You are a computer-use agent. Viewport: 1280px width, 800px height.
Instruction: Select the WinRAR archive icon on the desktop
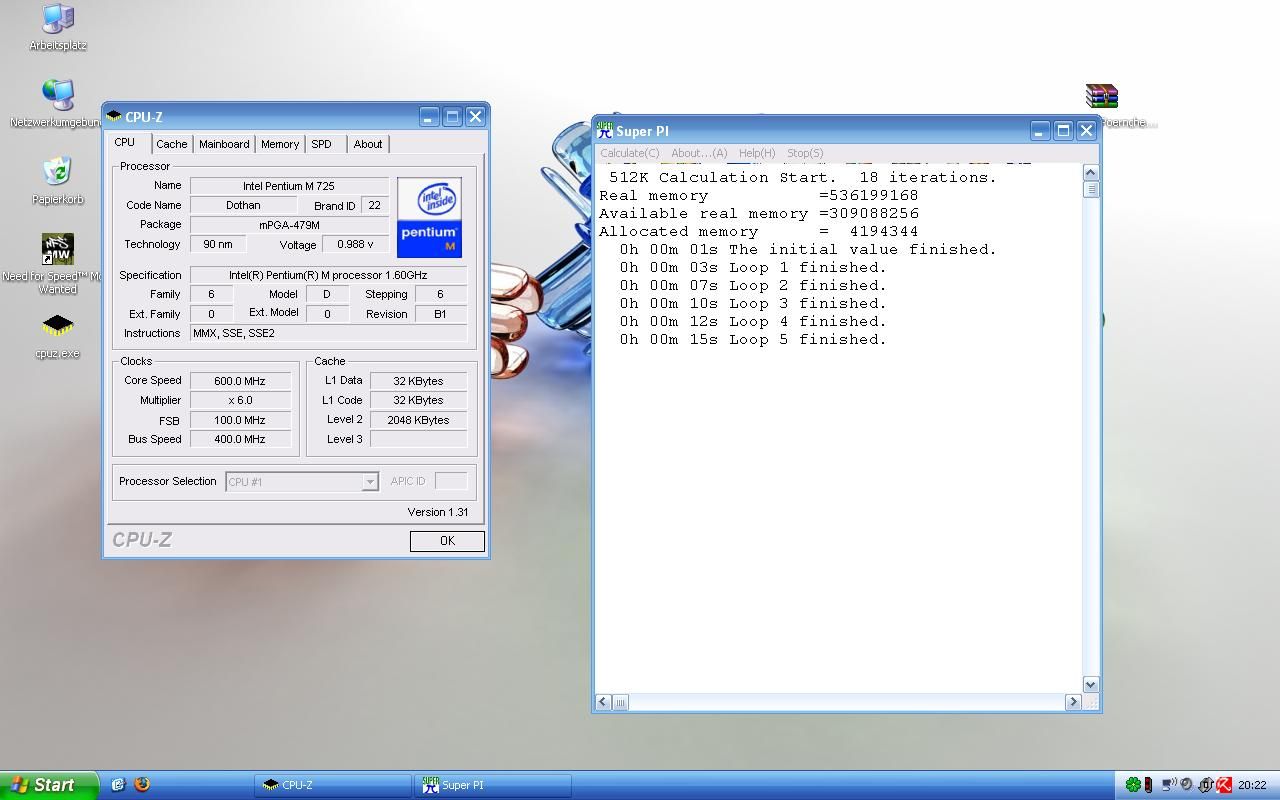(1101, 96)
